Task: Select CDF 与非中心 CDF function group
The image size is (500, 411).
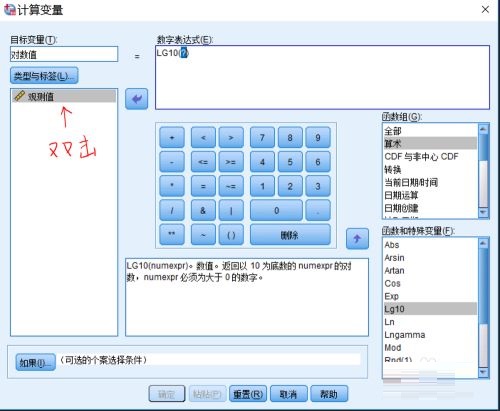Action: tap(430, 156)
